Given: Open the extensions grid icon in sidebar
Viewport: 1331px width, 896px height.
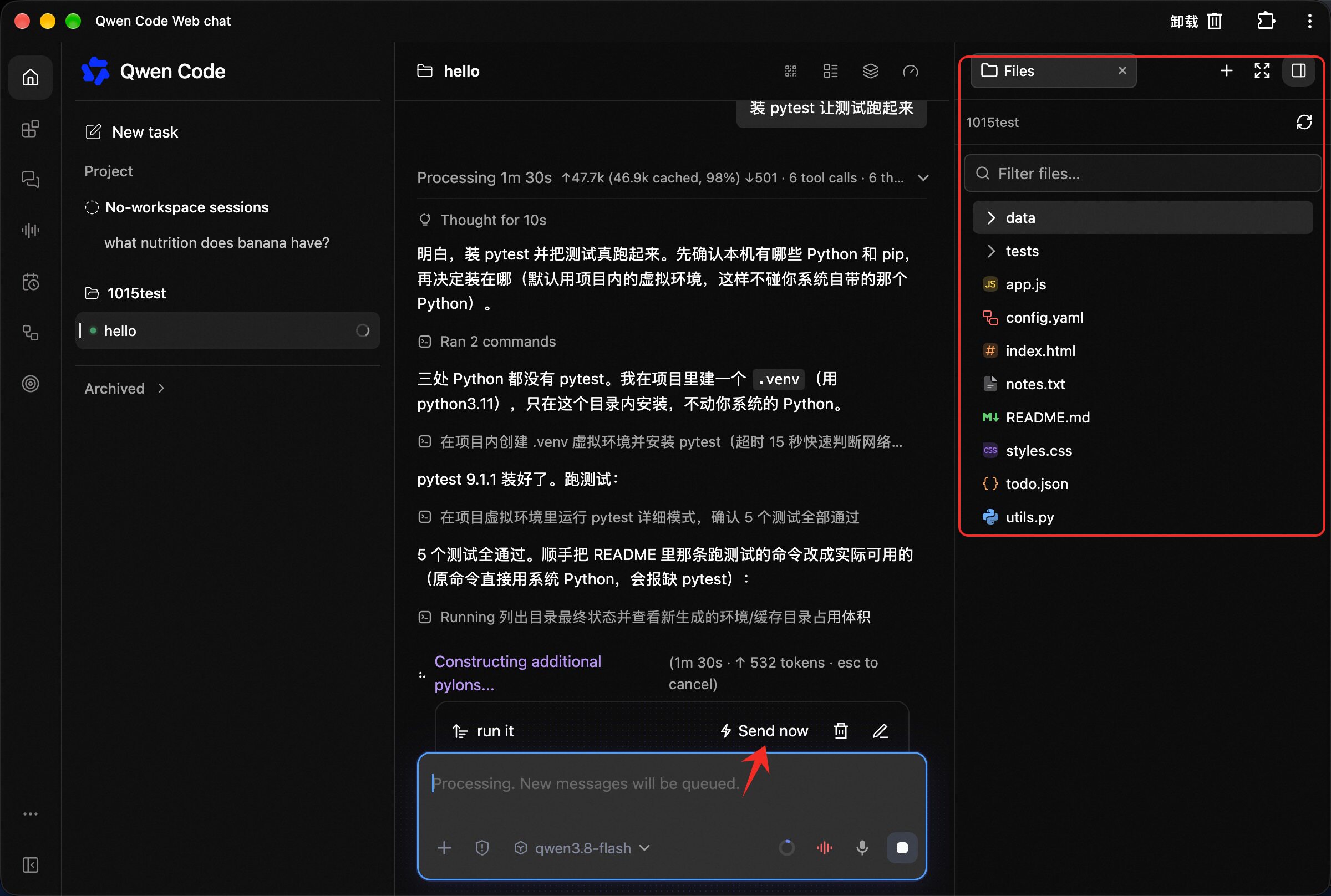Looking at the screenshot, I should click(x=31, y=129).
